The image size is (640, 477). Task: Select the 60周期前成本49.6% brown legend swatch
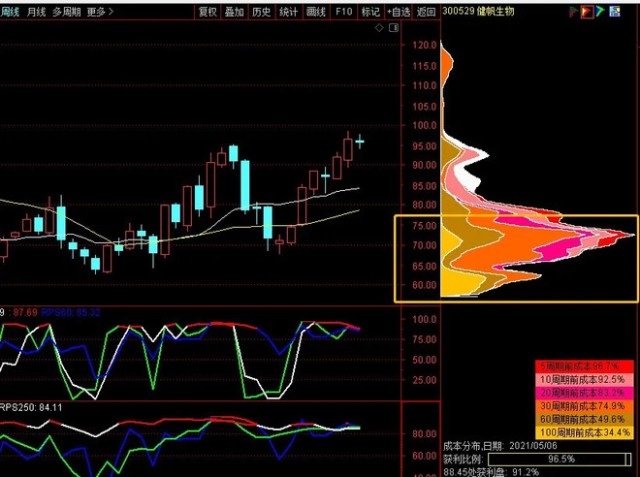tap(584, 419)
